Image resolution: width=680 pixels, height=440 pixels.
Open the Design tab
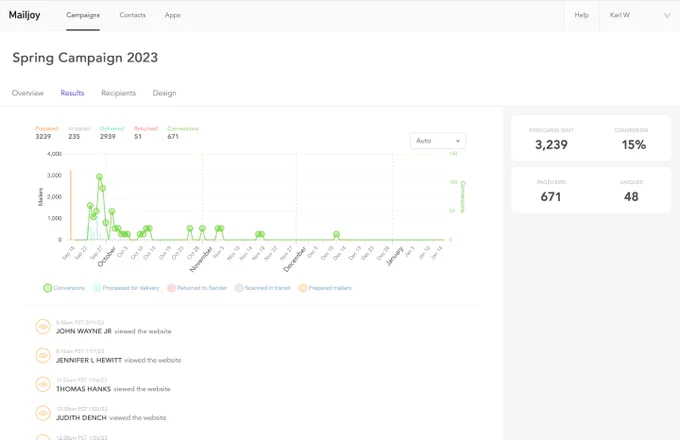[x=164, y=93]
